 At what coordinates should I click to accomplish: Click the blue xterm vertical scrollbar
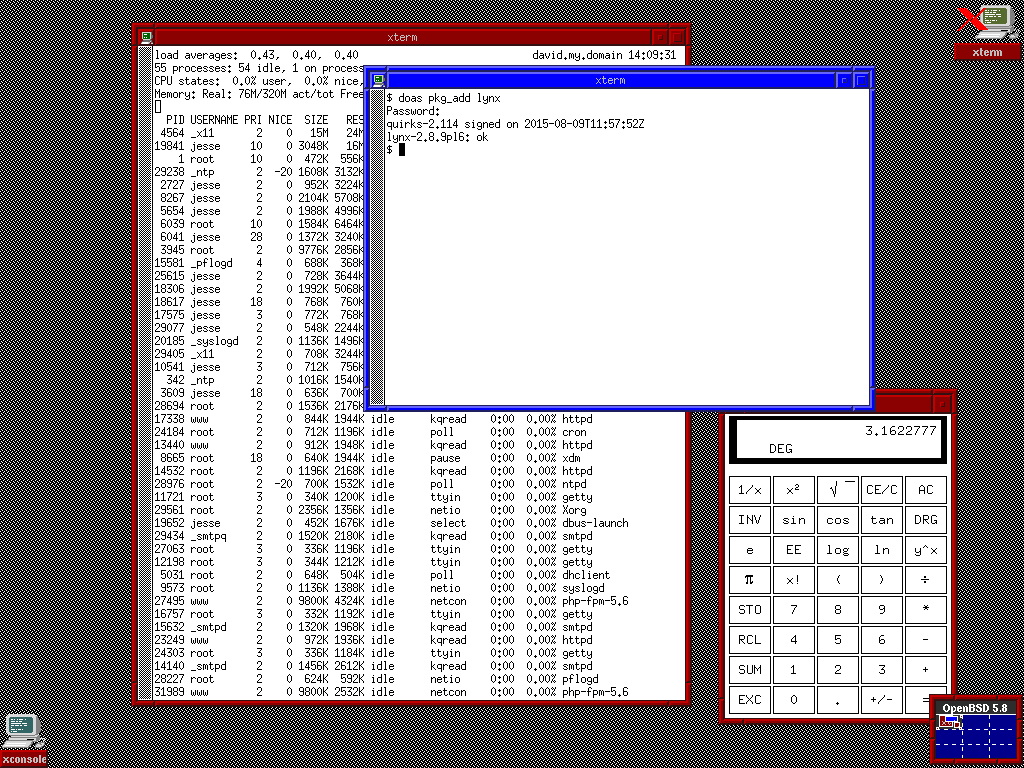[x=376, y=247]
